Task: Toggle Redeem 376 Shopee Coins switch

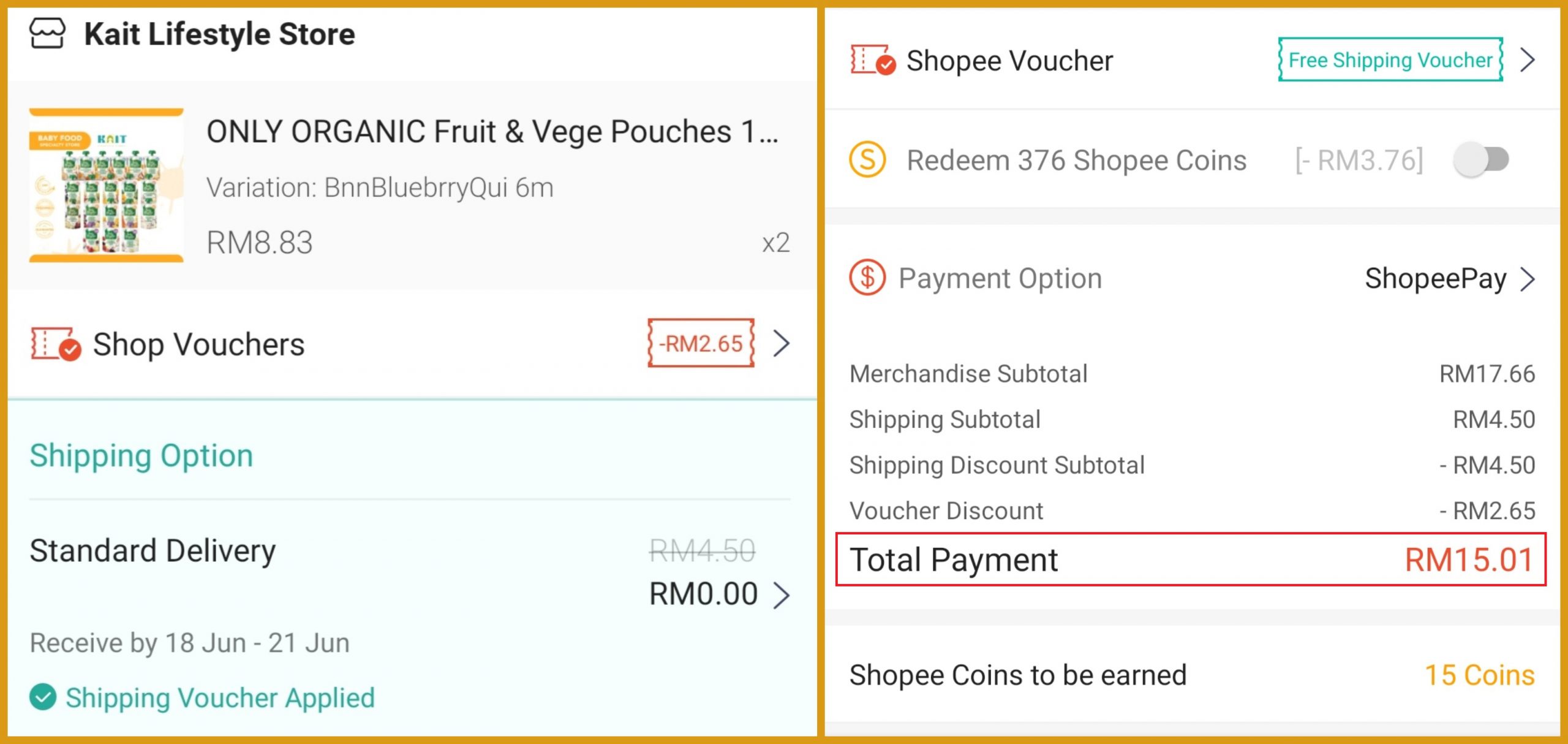Action: click(x=1481, y=160)
